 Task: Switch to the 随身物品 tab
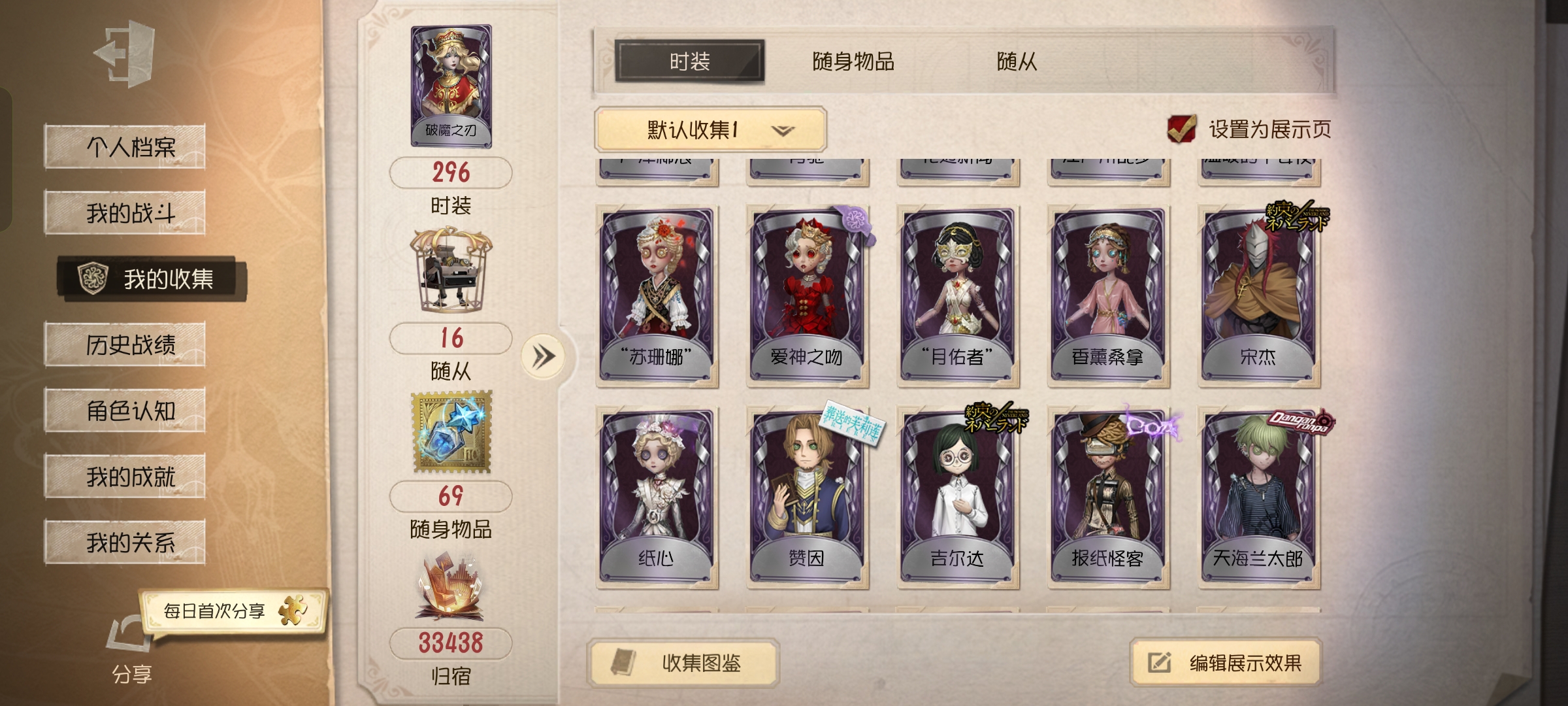[853, 62]
